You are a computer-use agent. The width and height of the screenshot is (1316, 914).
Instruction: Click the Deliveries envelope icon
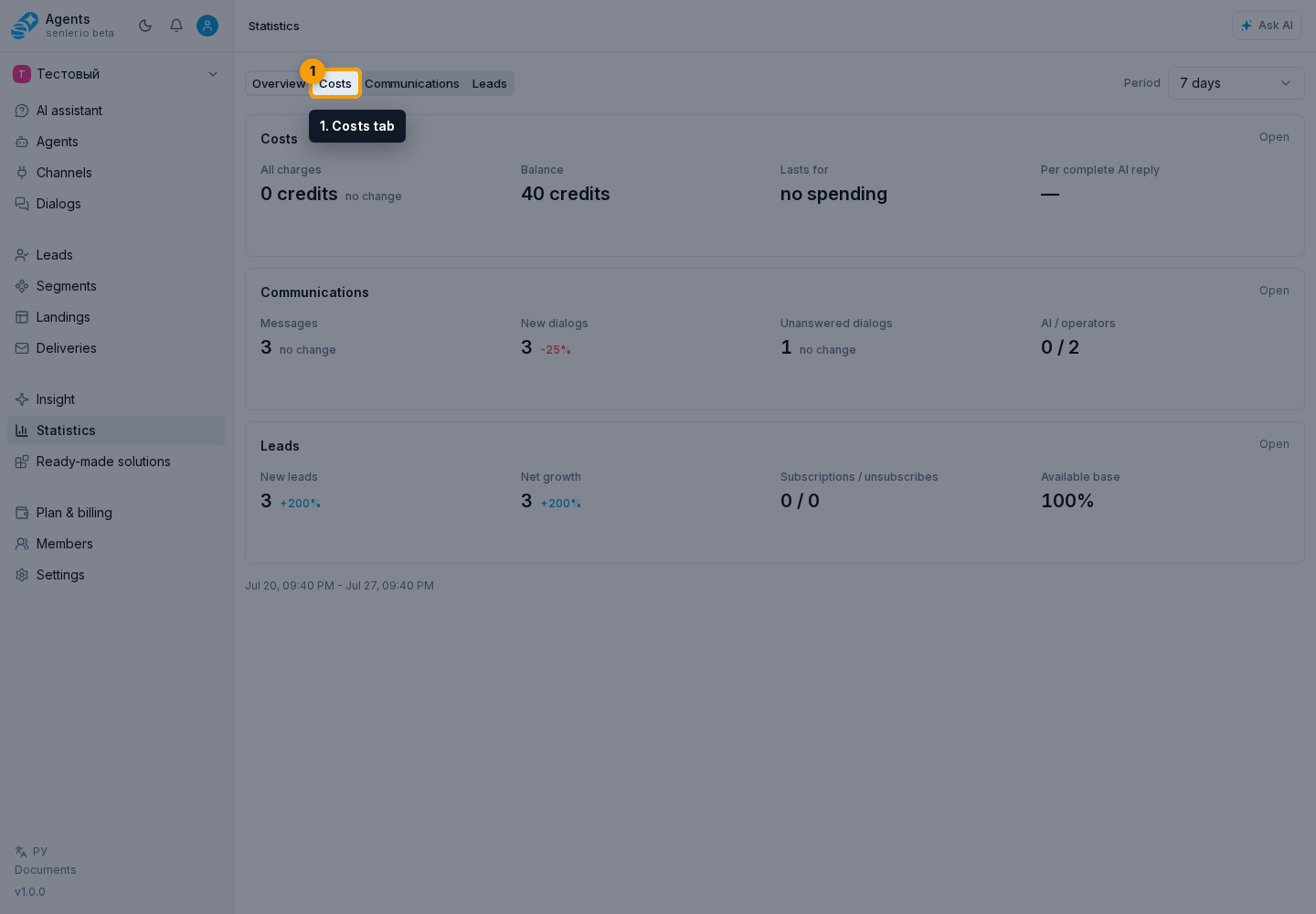pos(22,348)
